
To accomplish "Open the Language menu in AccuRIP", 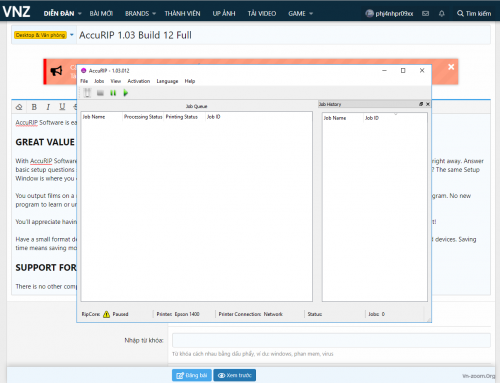I will 167,81.
